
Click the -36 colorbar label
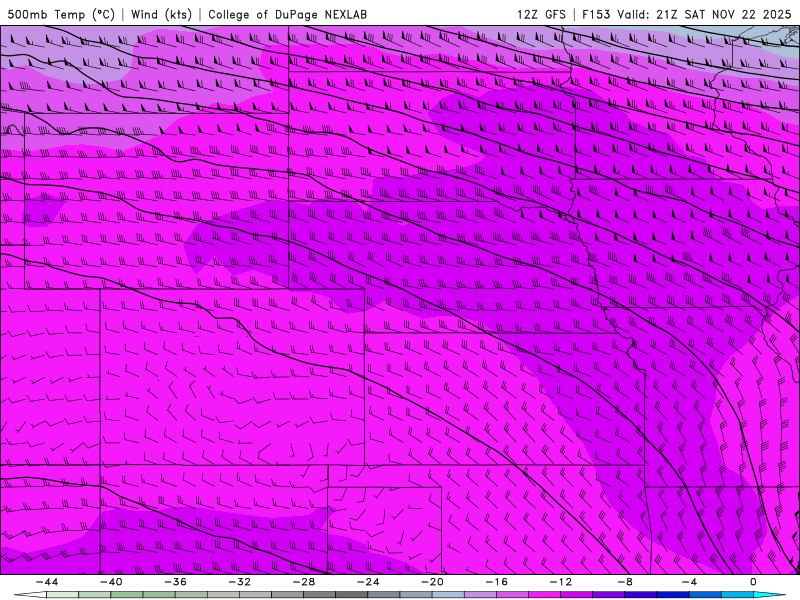tap(176, 582)
